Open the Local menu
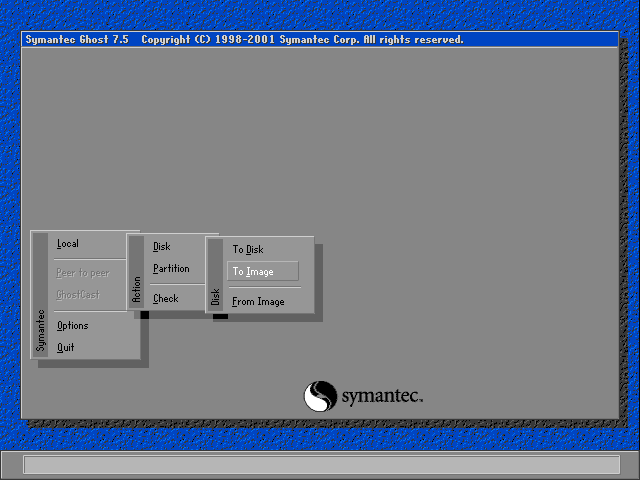 click(68, 244)
